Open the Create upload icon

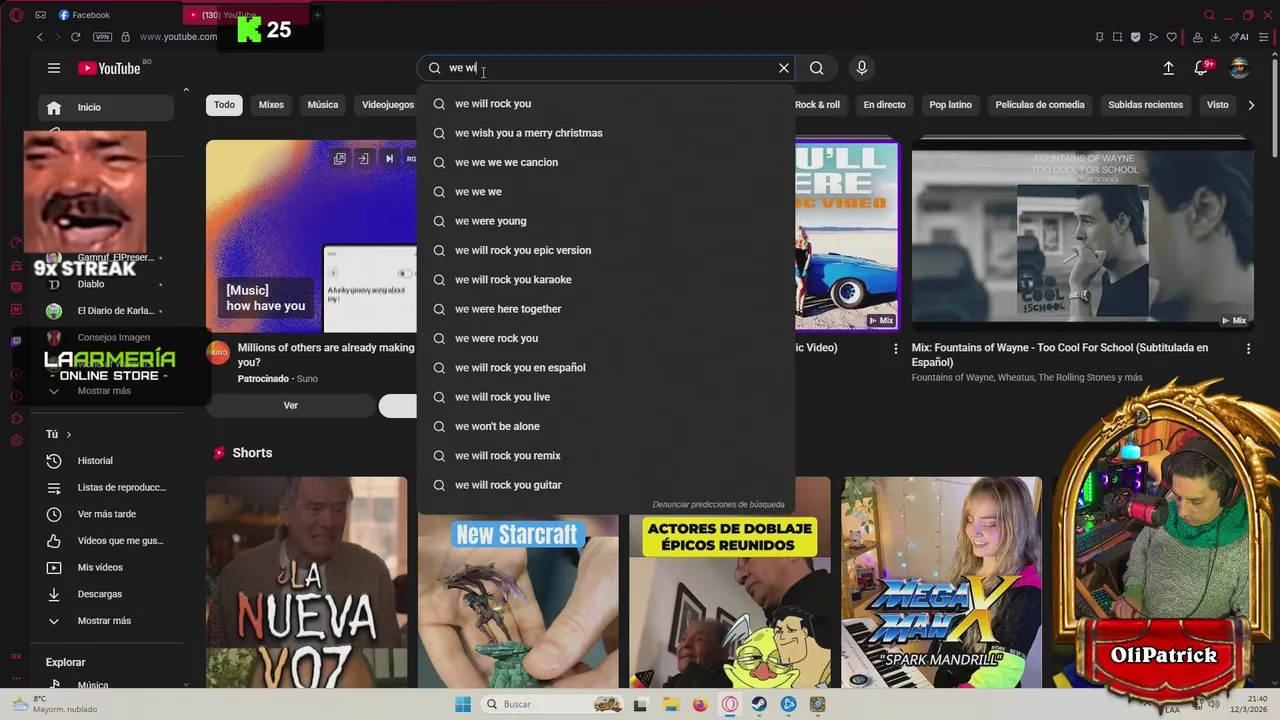pyautogui.click(x=1168, y=68)
